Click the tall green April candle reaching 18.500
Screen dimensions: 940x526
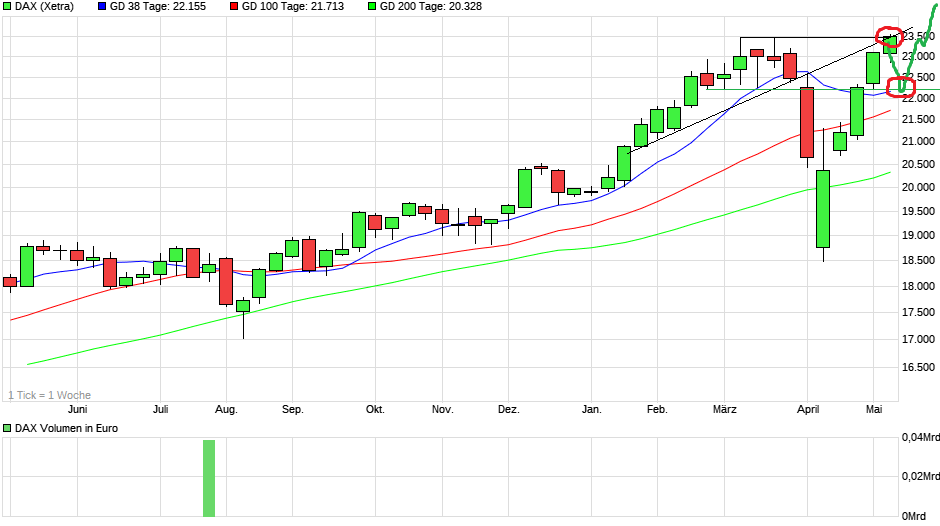click(823, 209)
